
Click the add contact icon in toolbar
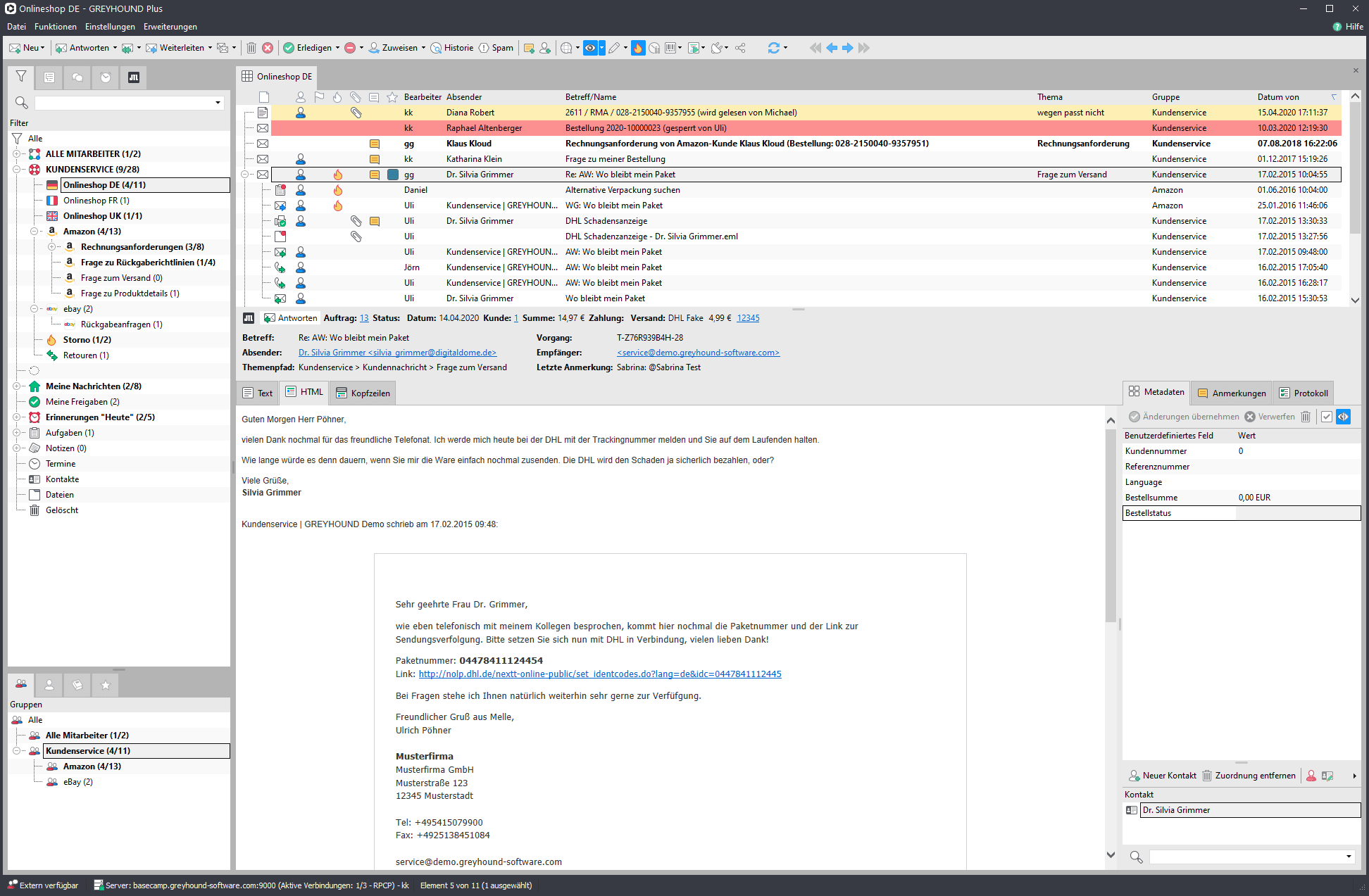tap(545, 48)
